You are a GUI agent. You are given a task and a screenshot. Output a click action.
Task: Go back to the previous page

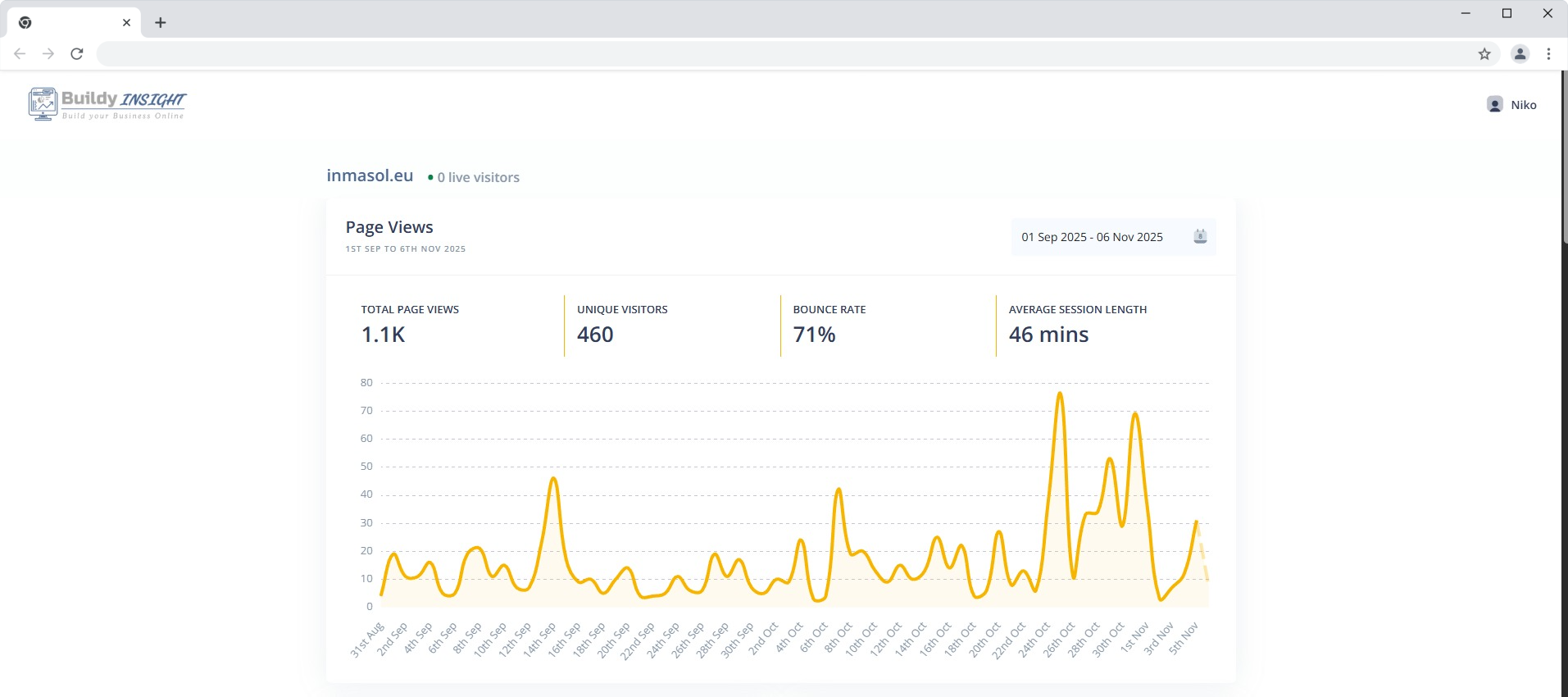(20, 54)
